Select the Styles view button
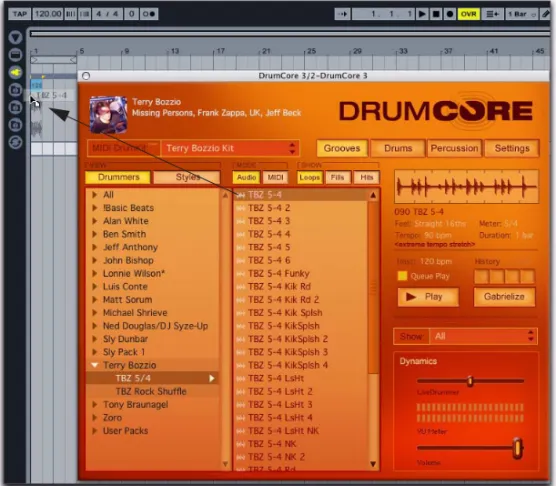Screen dimensions: 556x486 tap(187, 177)
